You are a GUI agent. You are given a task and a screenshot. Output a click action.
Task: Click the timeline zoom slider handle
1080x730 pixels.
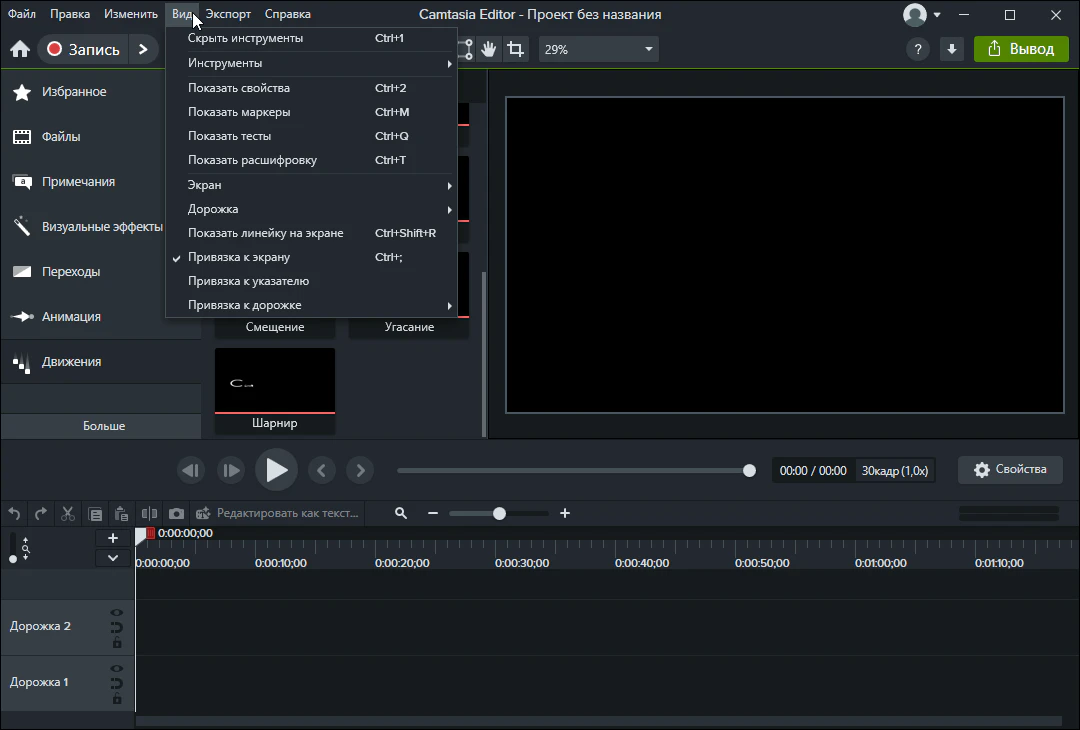coord(499,513)
